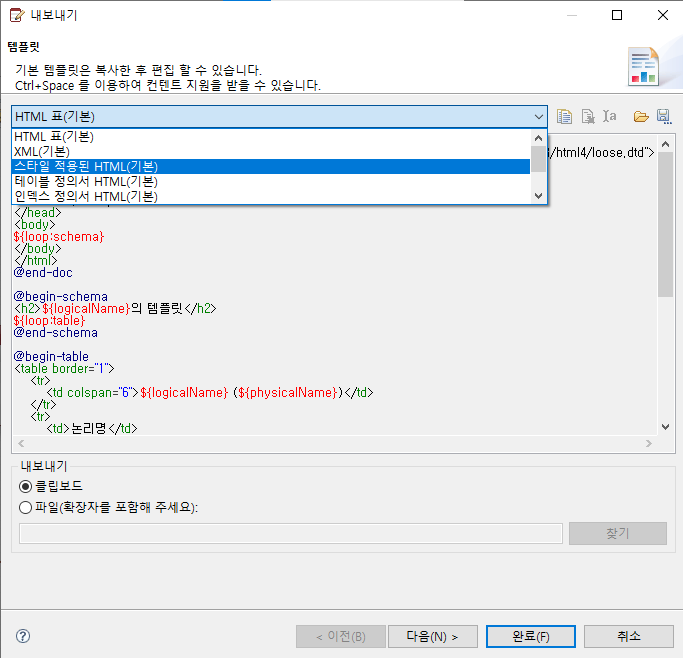This screenshot has width=683, height=658.
Task: Click the dropdown list scroll up arrow
Action: coord(538,138)
